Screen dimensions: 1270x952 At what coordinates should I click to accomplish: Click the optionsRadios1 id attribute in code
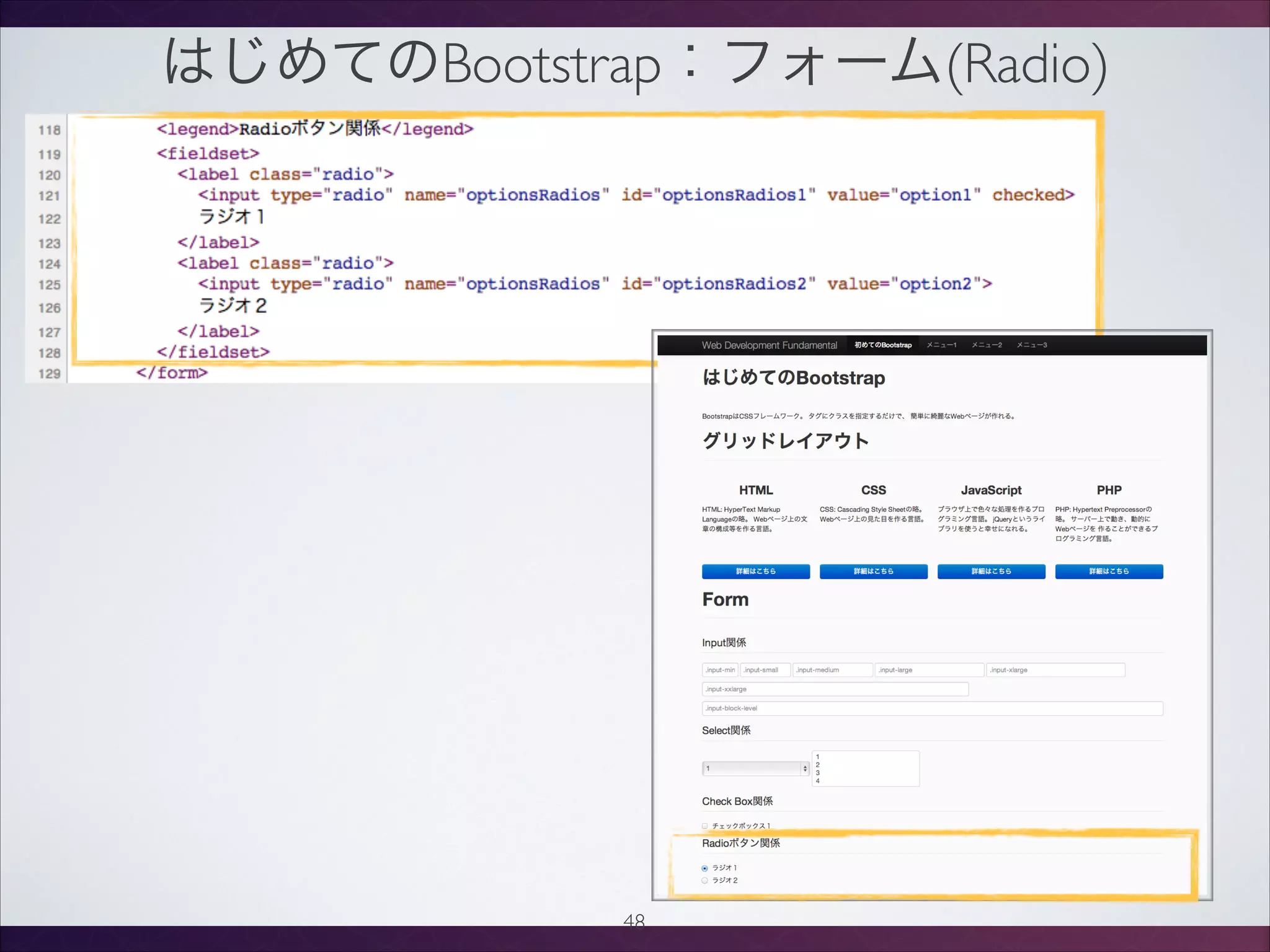point(719,195)
